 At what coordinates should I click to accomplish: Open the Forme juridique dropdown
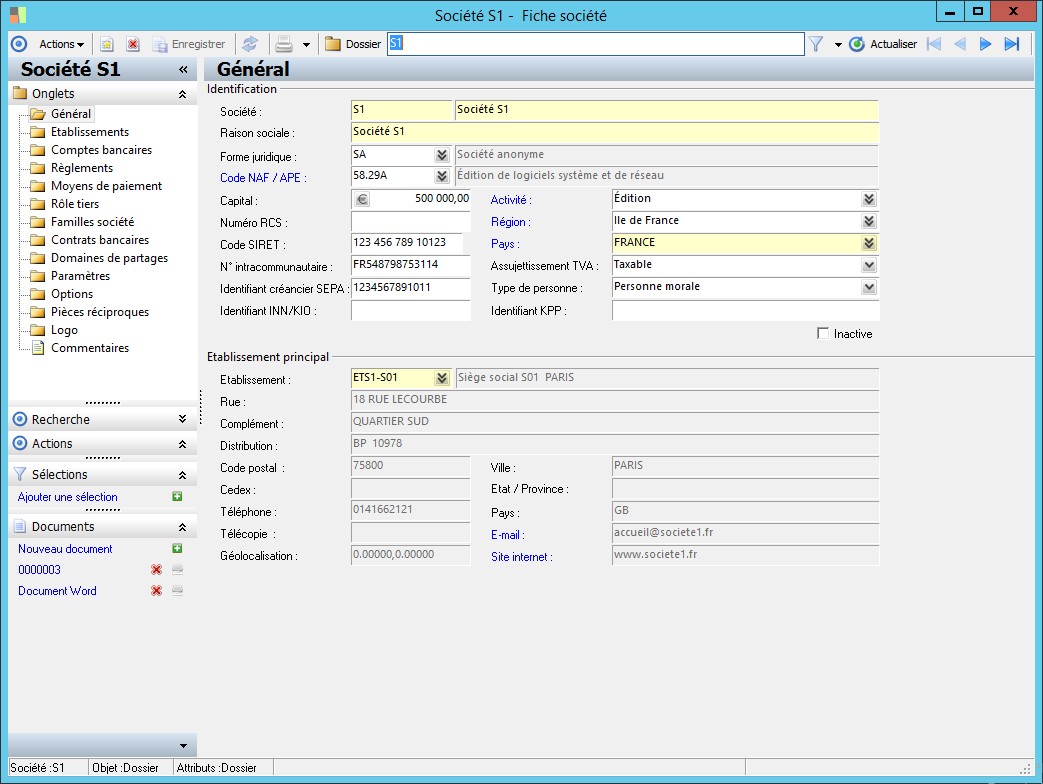(x=441, y=156)
